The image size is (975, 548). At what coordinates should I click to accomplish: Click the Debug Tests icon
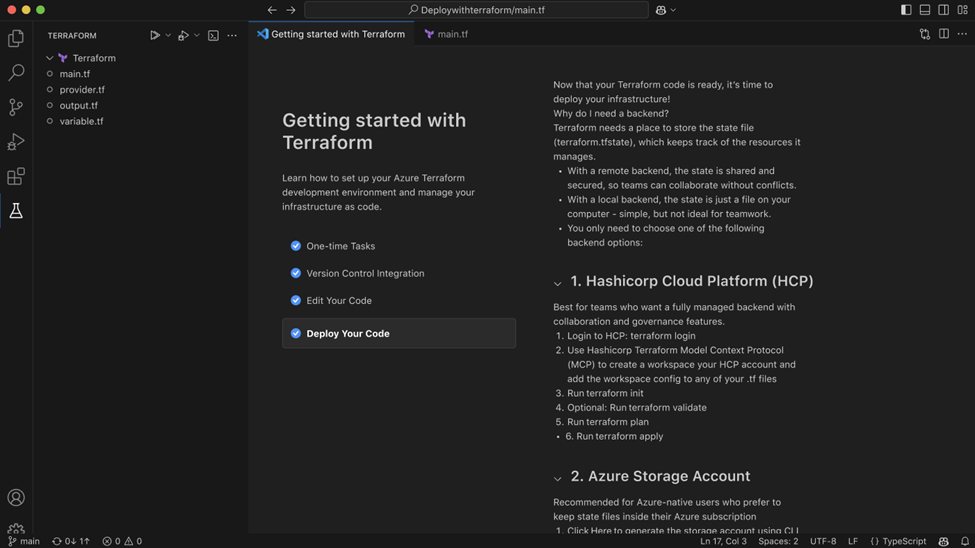click(x=183, y=35)
